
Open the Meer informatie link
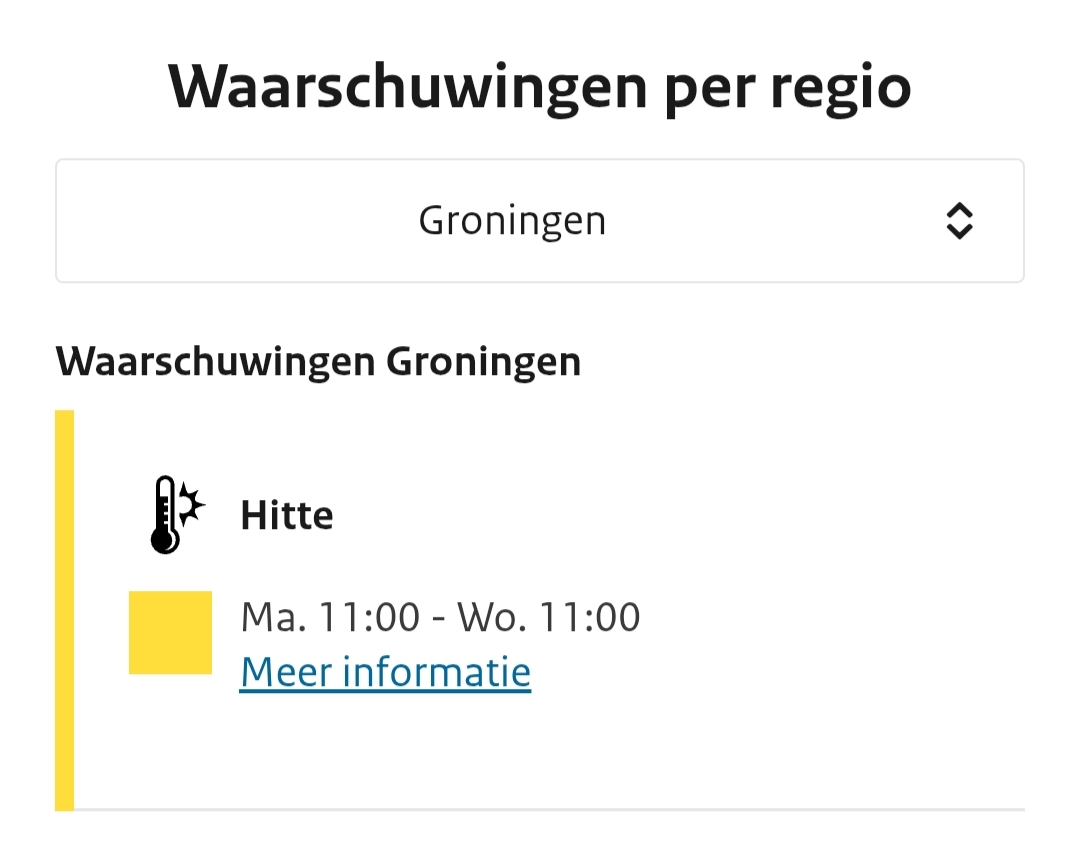tap(385, 671)
